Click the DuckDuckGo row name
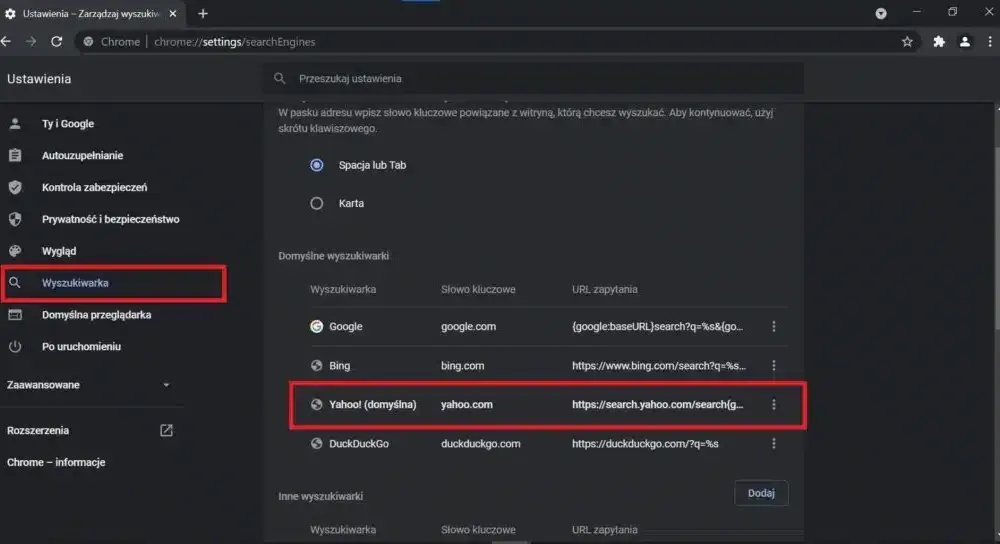This screenshot has height=544, width=1000. pos(358,443)
